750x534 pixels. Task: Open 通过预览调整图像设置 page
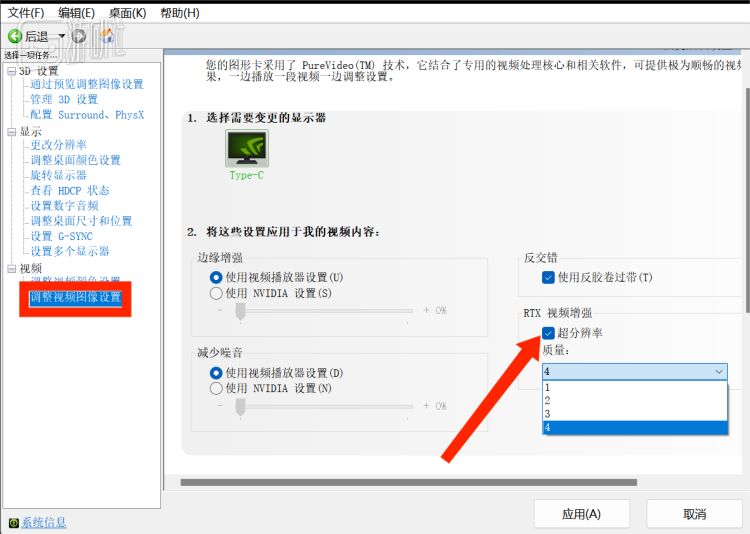[87, 84]
